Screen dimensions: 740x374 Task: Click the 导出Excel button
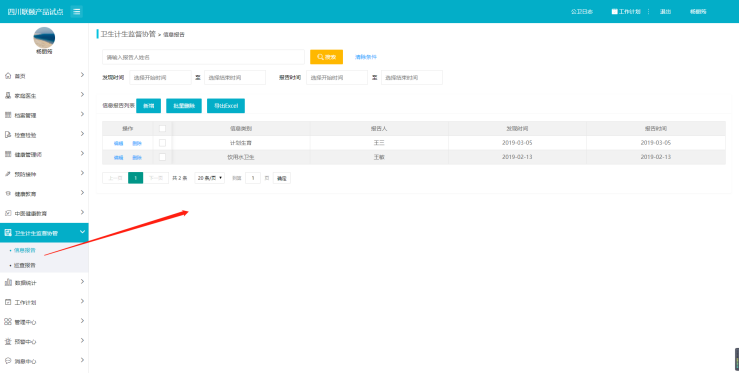click(226, 106)
